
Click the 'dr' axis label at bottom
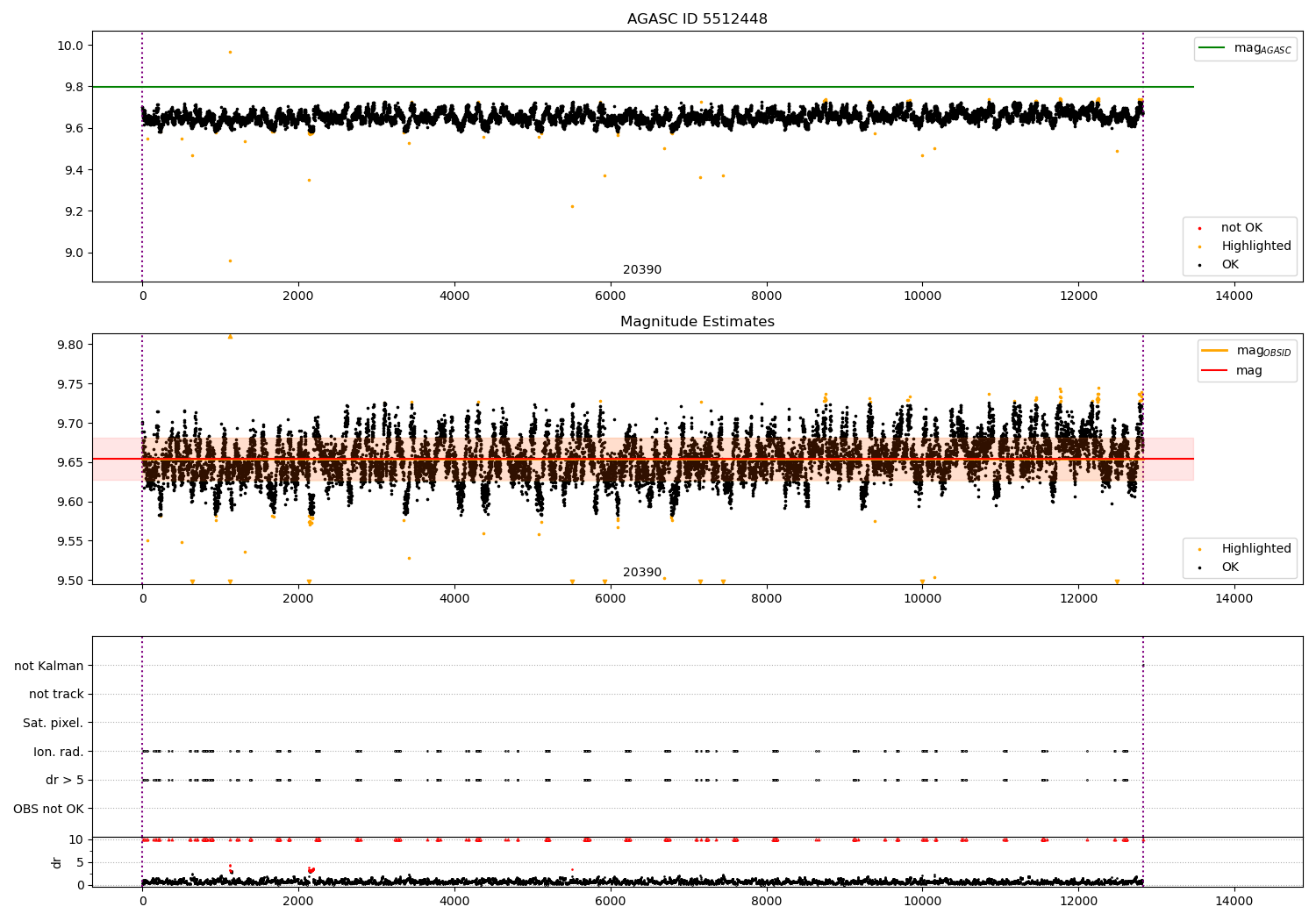coord(57,862)
